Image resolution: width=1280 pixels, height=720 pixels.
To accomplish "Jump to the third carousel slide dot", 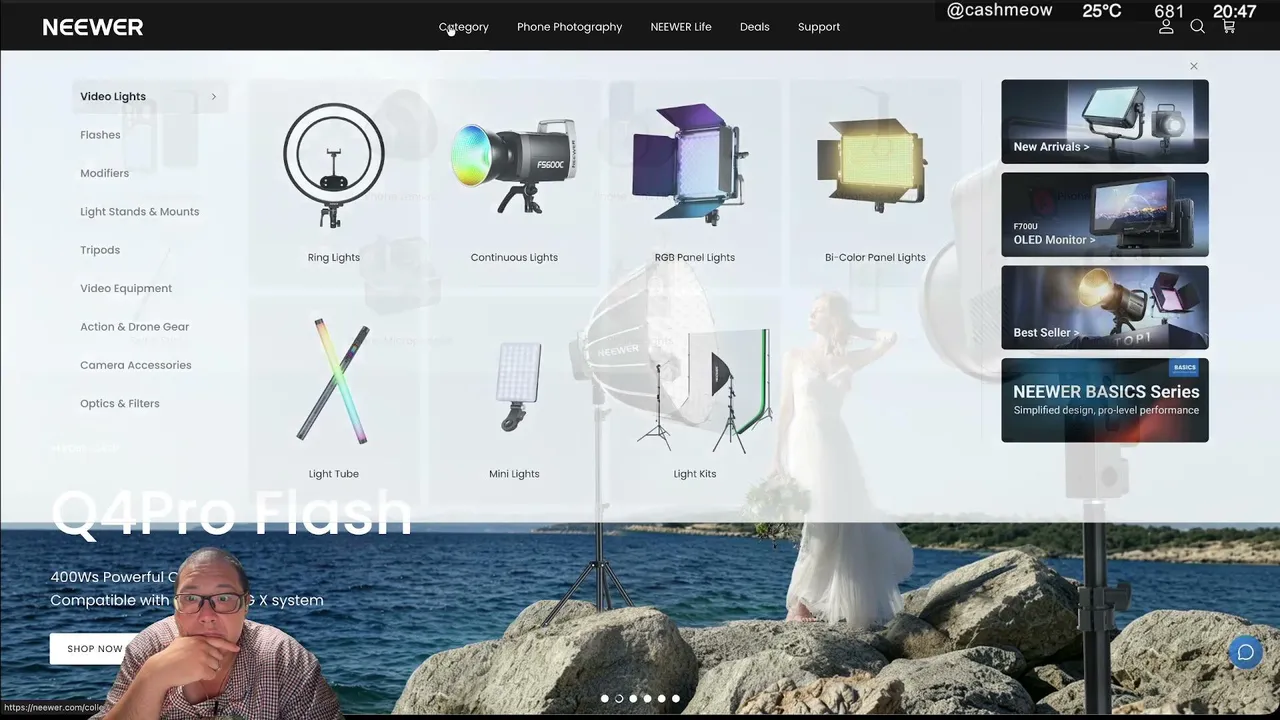I will (x=633, y=699).
